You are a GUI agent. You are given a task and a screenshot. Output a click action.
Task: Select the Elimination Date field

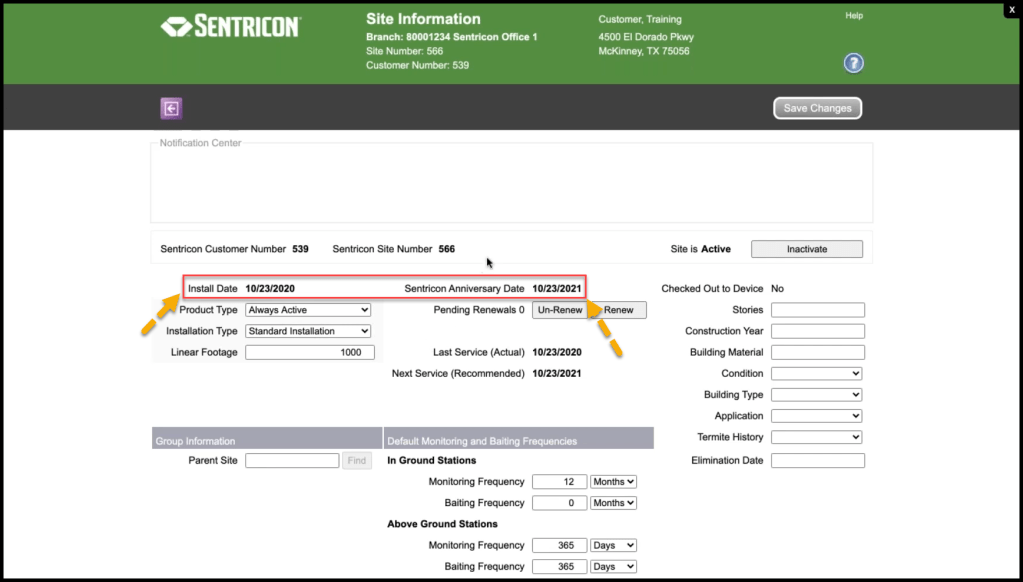pos(817,461)
